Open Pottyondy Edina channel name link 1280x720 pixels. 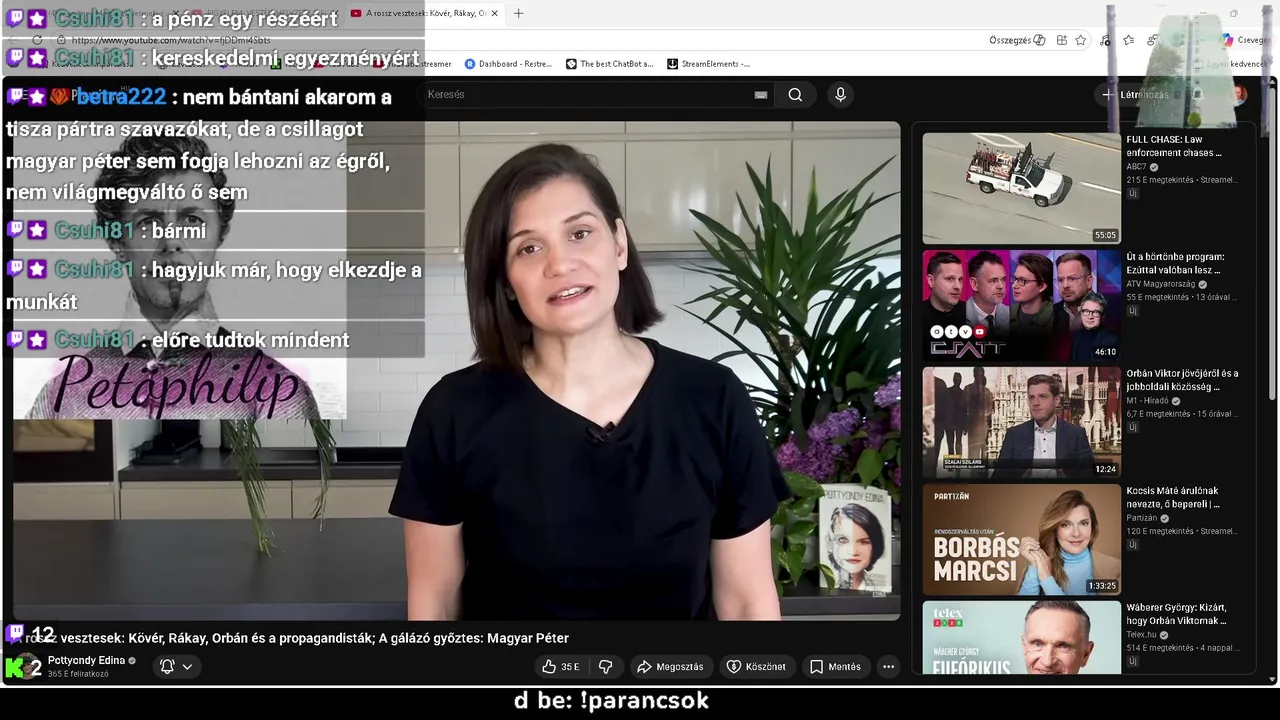point(86,661)
